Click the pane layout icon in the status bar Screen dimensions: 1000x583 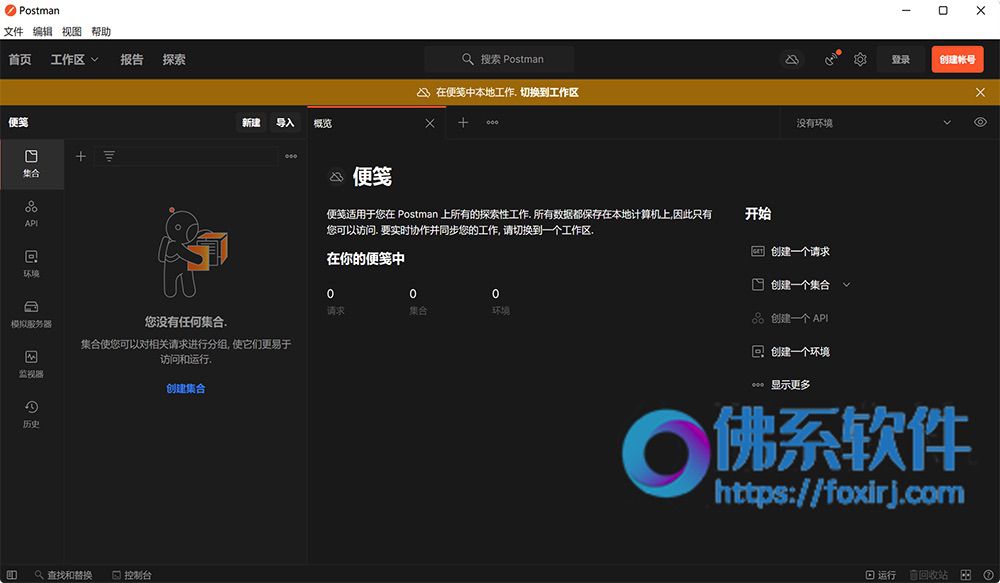[966, 575]
